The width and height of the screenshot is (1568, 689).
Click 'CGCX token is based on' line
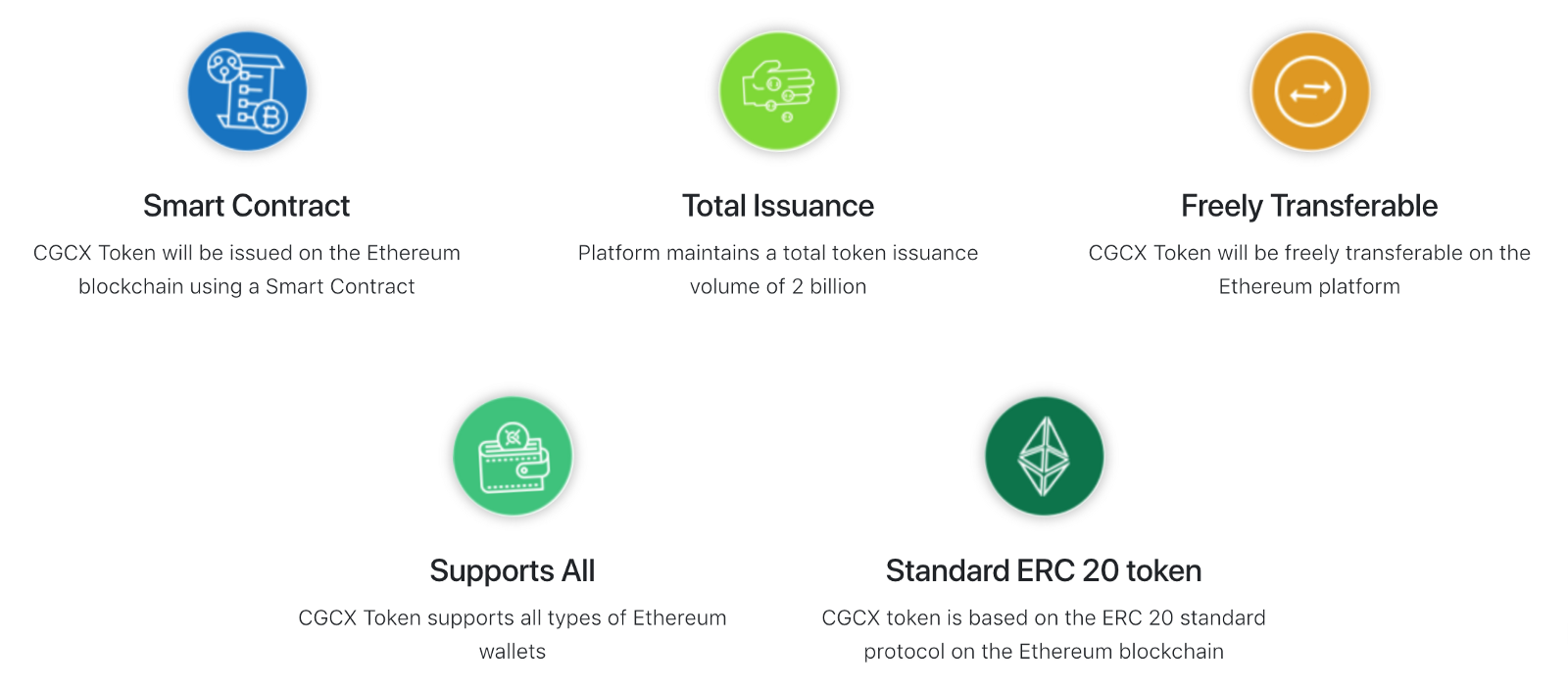pos(1044,618)
